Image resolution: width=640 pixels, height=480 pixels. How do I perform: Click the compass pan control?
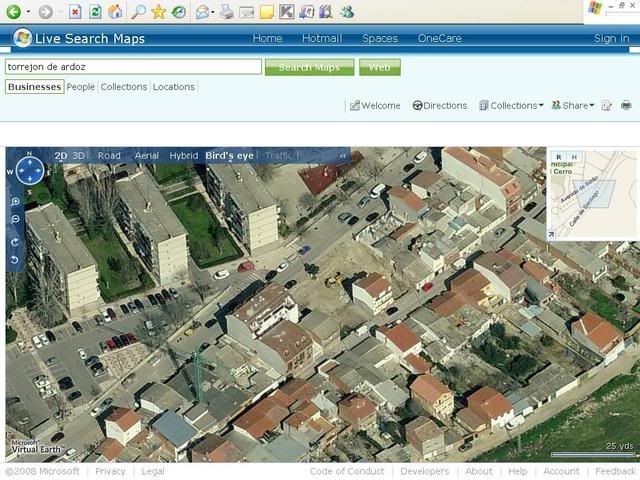point(29,171)
